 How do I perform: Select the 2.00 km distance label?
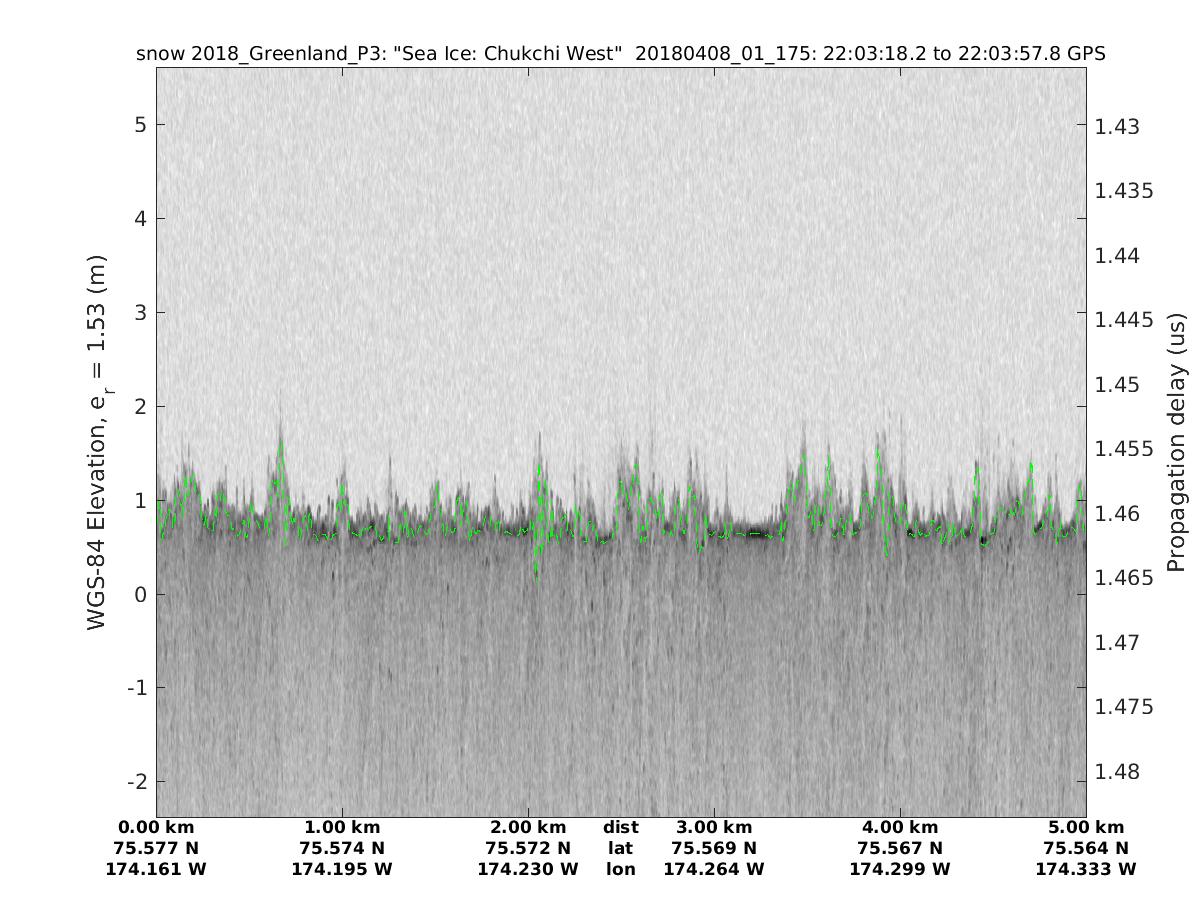528,827
